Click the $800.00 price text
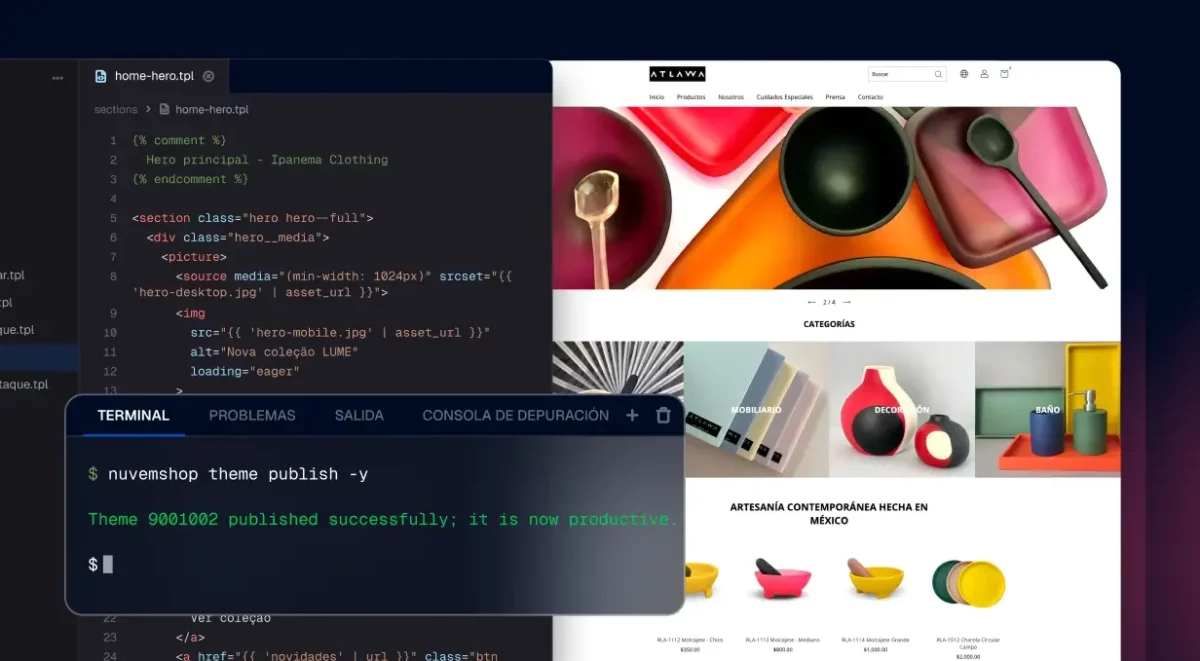This screenshot has height=661, width=1200. coord(783,650)
